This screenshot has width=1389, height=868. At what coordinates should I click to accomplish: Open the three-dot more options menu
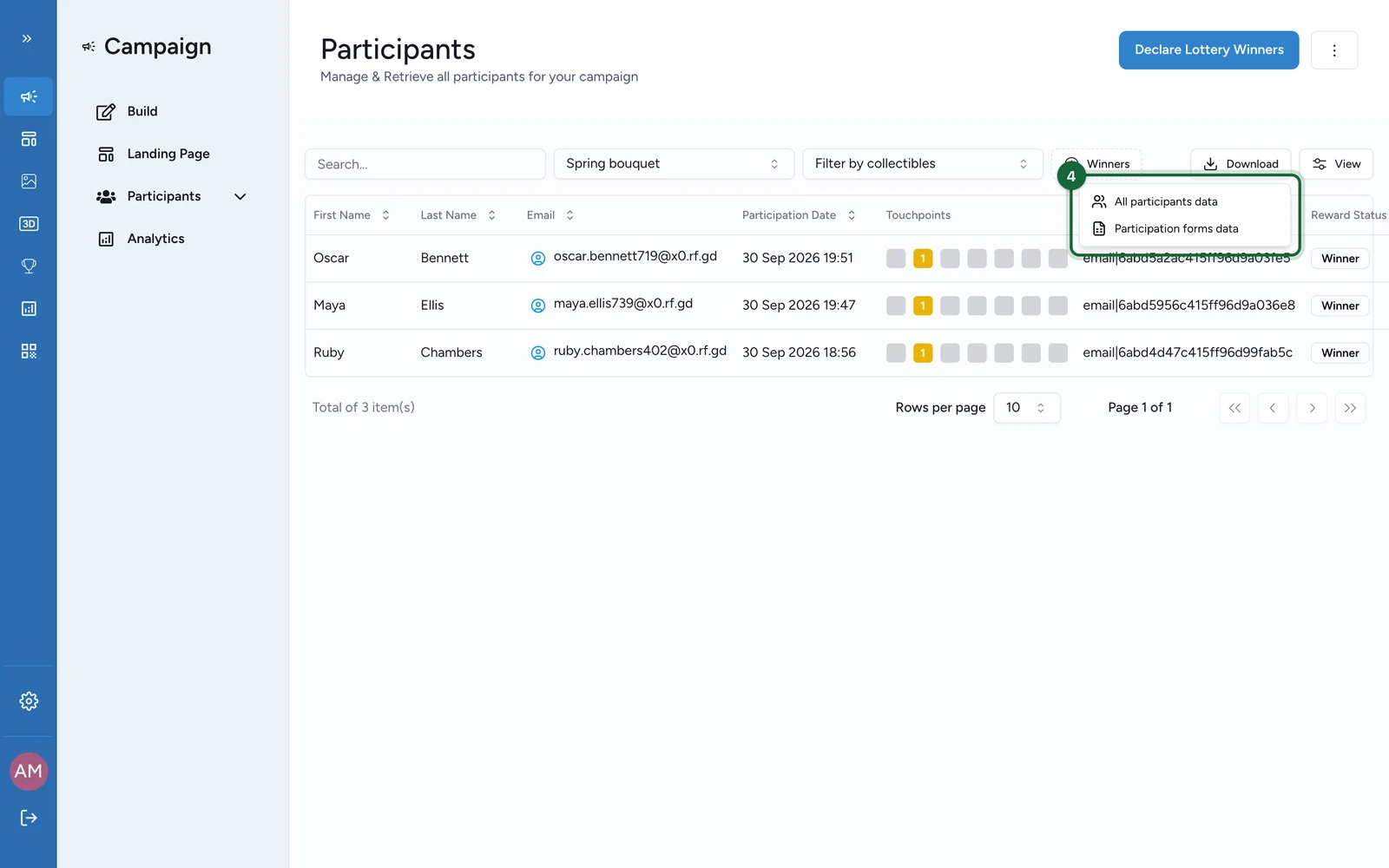coord(1334,50)
